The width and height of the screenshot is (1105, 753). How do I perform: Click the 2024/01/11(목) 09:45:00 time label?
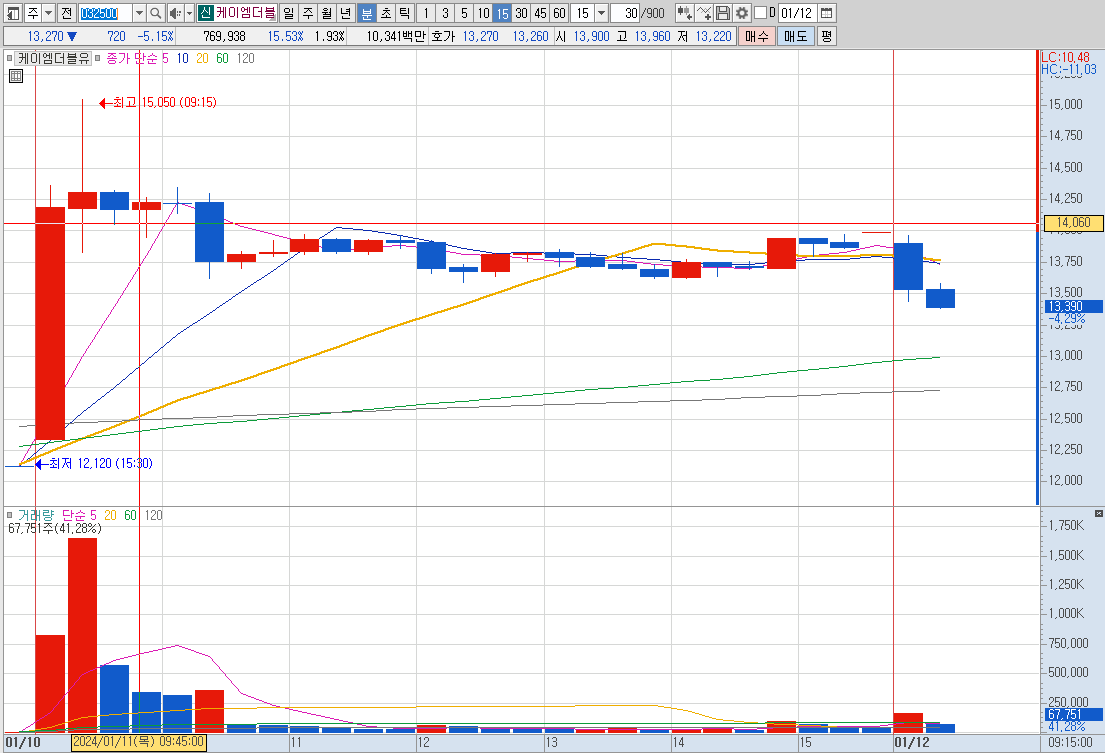(x=139, y=742)
